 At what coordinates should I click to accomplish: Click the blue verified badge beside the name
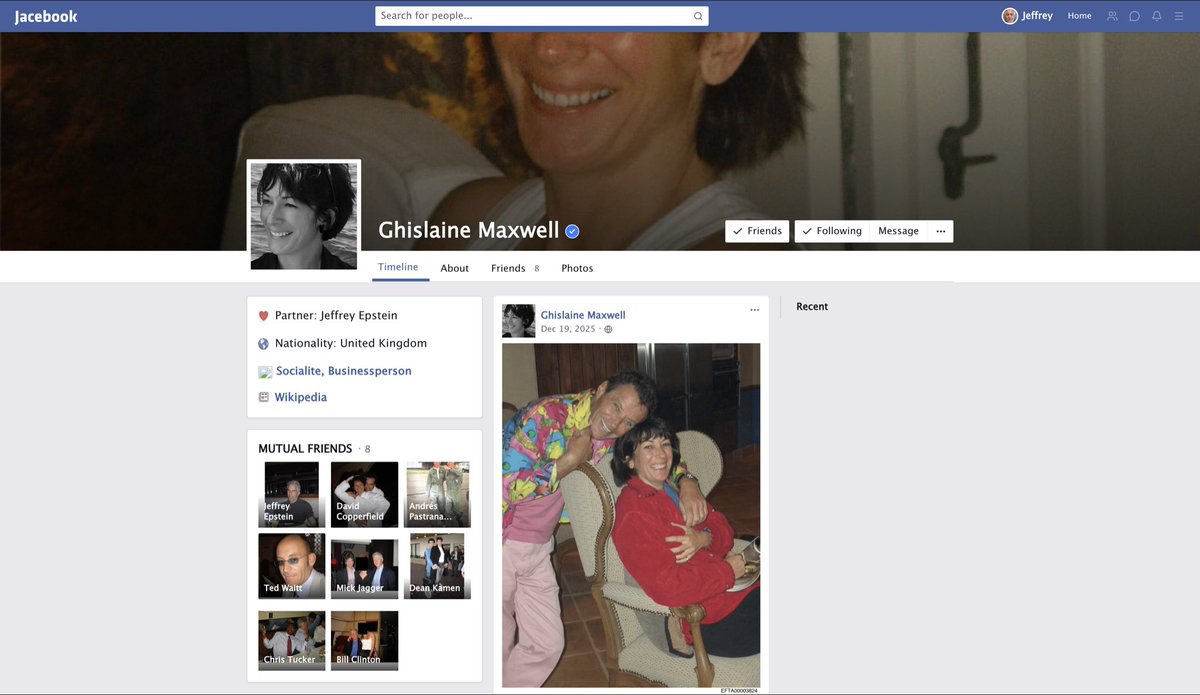[572, 231]
